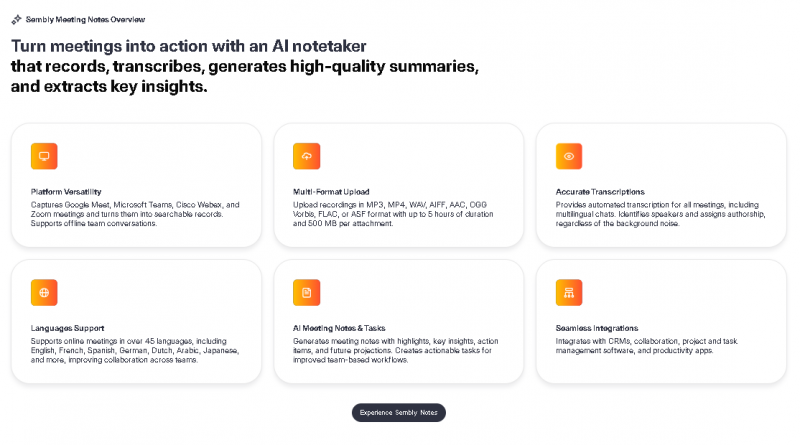Image resolution: width=800 pixels, height=445 pixels.
Task: Click the eye icon for Accurate Transcriptions
Action: (x=569, y=156)
